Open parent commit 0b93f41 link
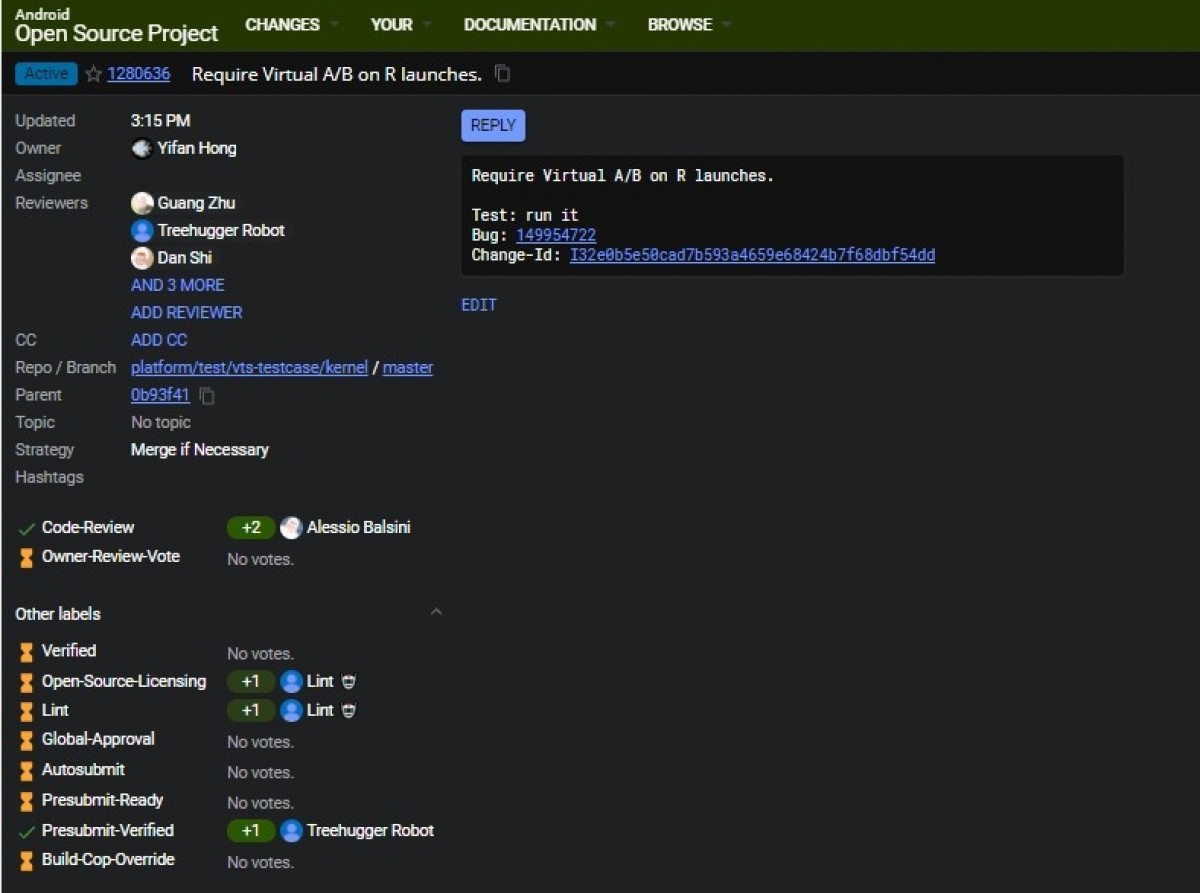1200x893 pixels. click(160, 395)
